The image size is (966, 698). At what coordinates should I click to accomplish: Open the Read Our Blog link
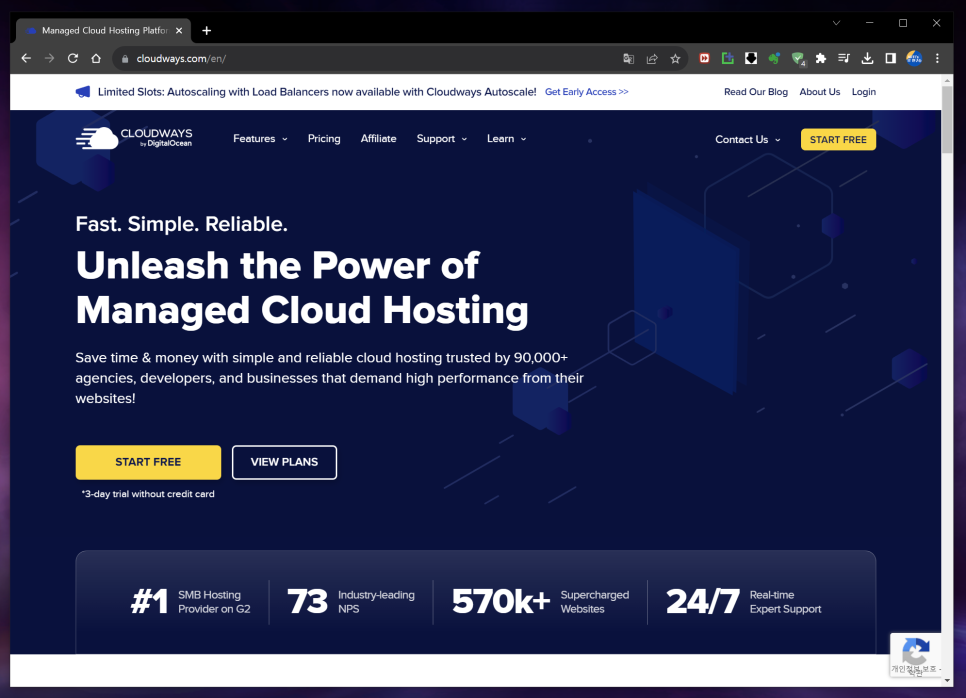(755, 92)
